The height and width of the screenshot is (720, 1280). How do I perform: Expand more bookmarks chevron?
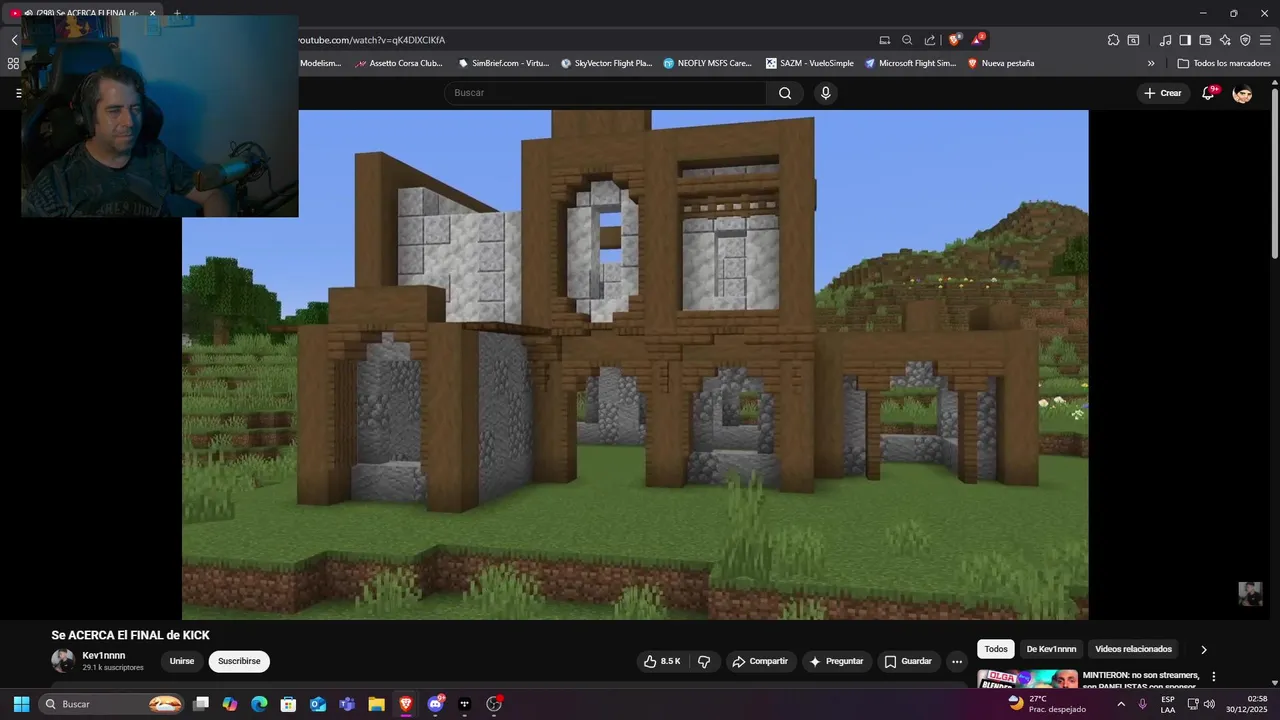tap(1151, 63)
